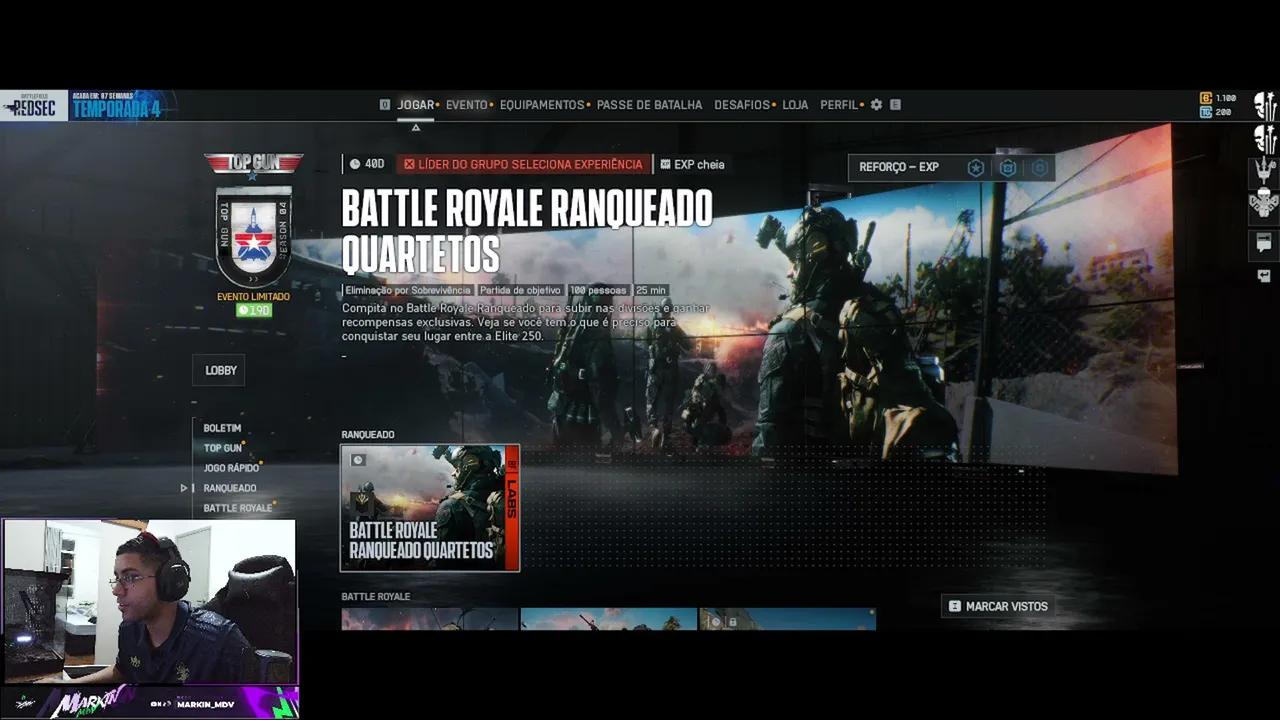This screenshot has height=720, width=1280.
Task: Click the XP icon beside EXP cheia
Action: (665, 164)
